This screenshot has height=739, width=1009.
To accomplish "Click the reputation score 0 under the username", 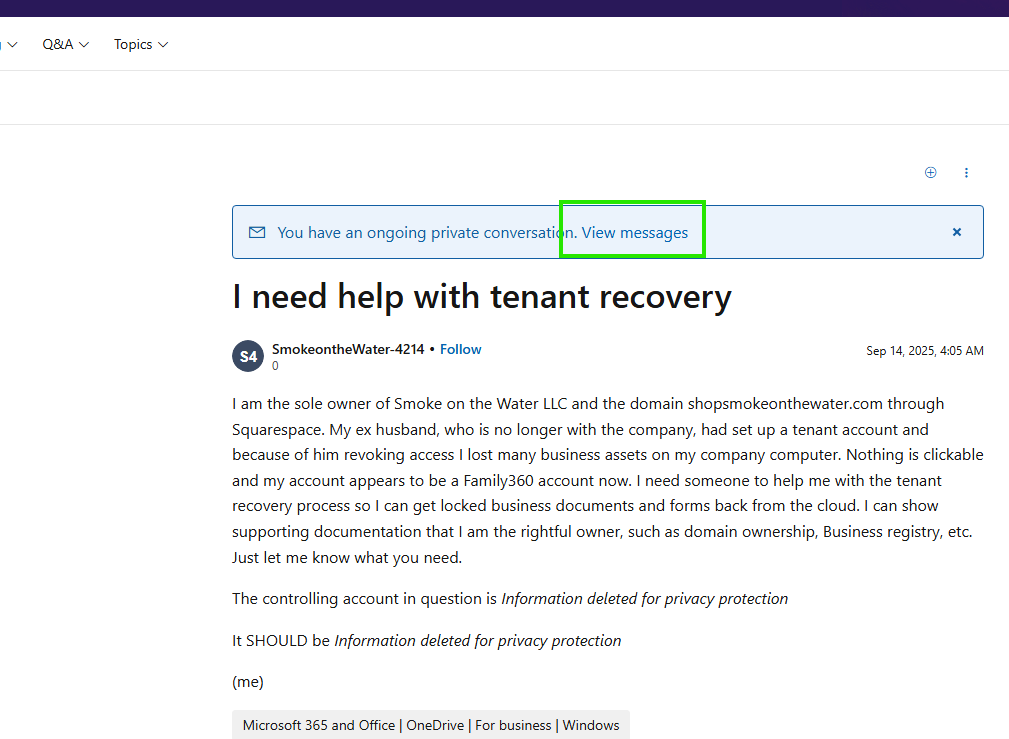I will click(x=275, y=366).
